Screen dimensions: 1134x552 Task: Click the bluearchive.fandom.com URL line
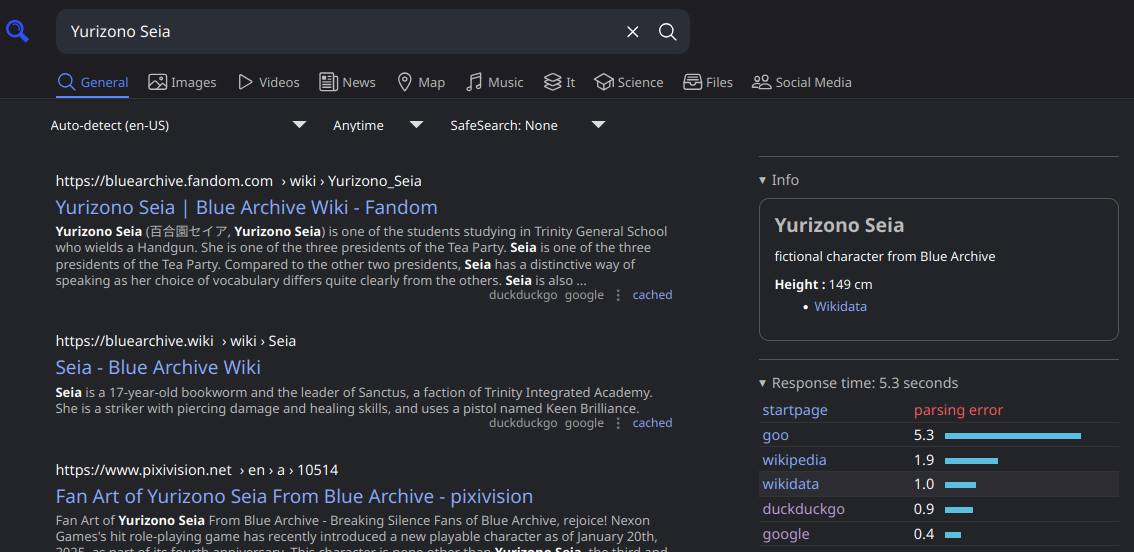pos(239,181)
